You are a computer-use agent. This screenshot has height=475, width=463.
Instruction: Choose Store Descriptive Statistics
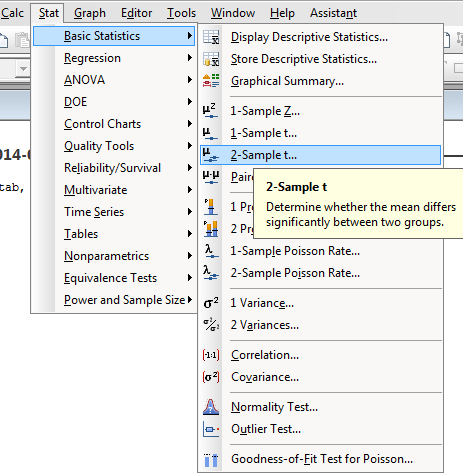[x=321, y=59]
